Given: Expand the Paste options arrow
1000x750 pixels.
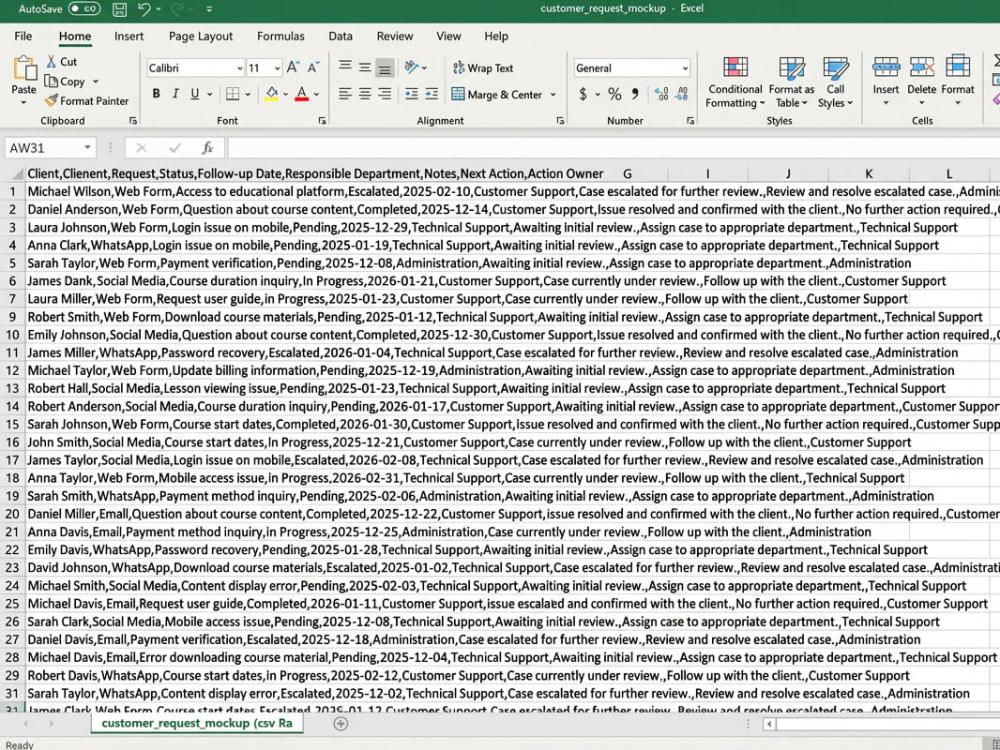Looking at the screenshot, I should pos(24,102).
